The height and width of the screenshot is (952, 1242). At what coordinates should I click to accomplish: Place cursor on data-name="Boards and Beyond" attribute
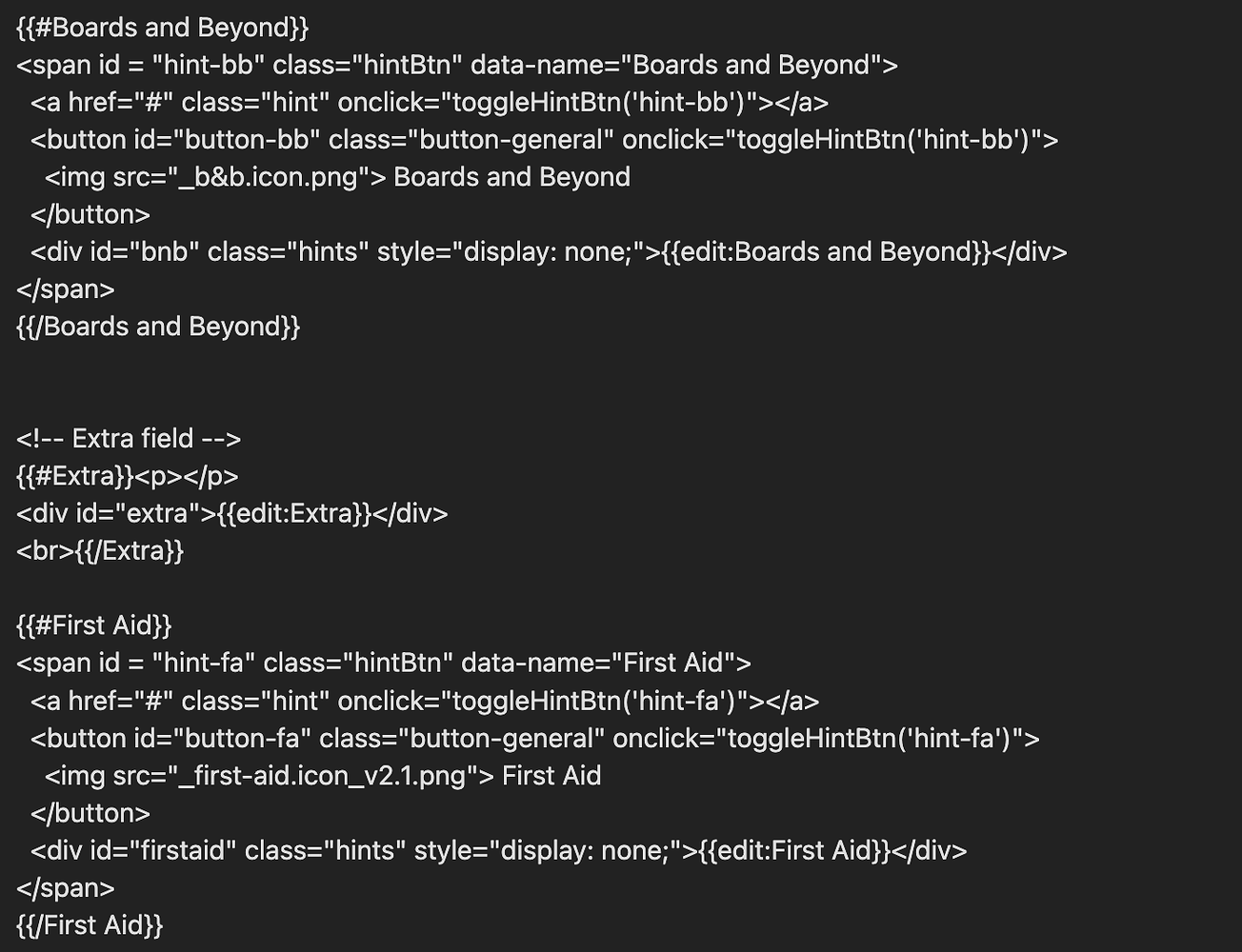(684, 65)
